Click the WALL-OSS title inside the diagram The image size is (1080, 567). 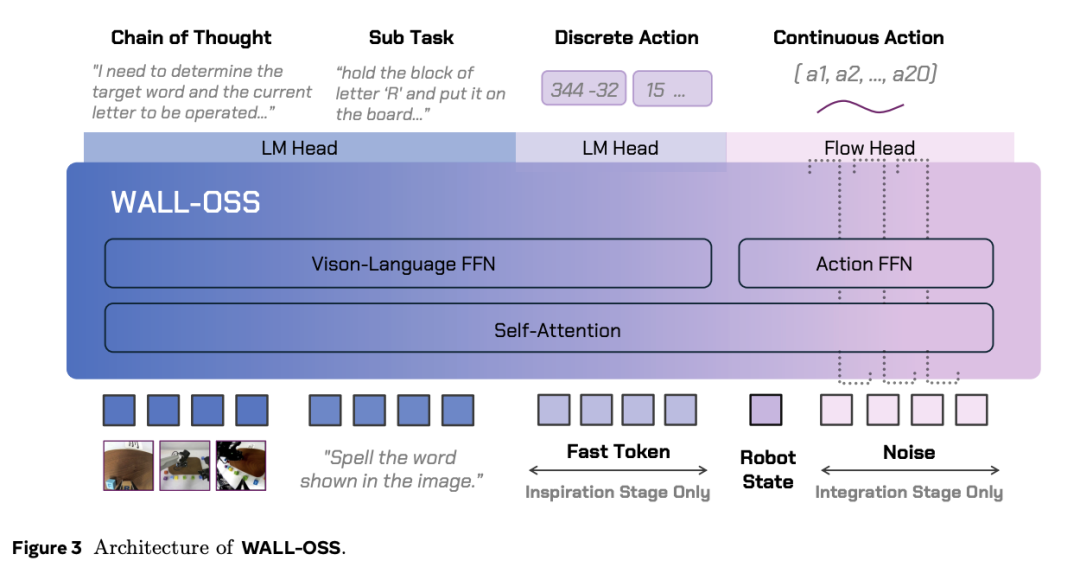(185, 202)
